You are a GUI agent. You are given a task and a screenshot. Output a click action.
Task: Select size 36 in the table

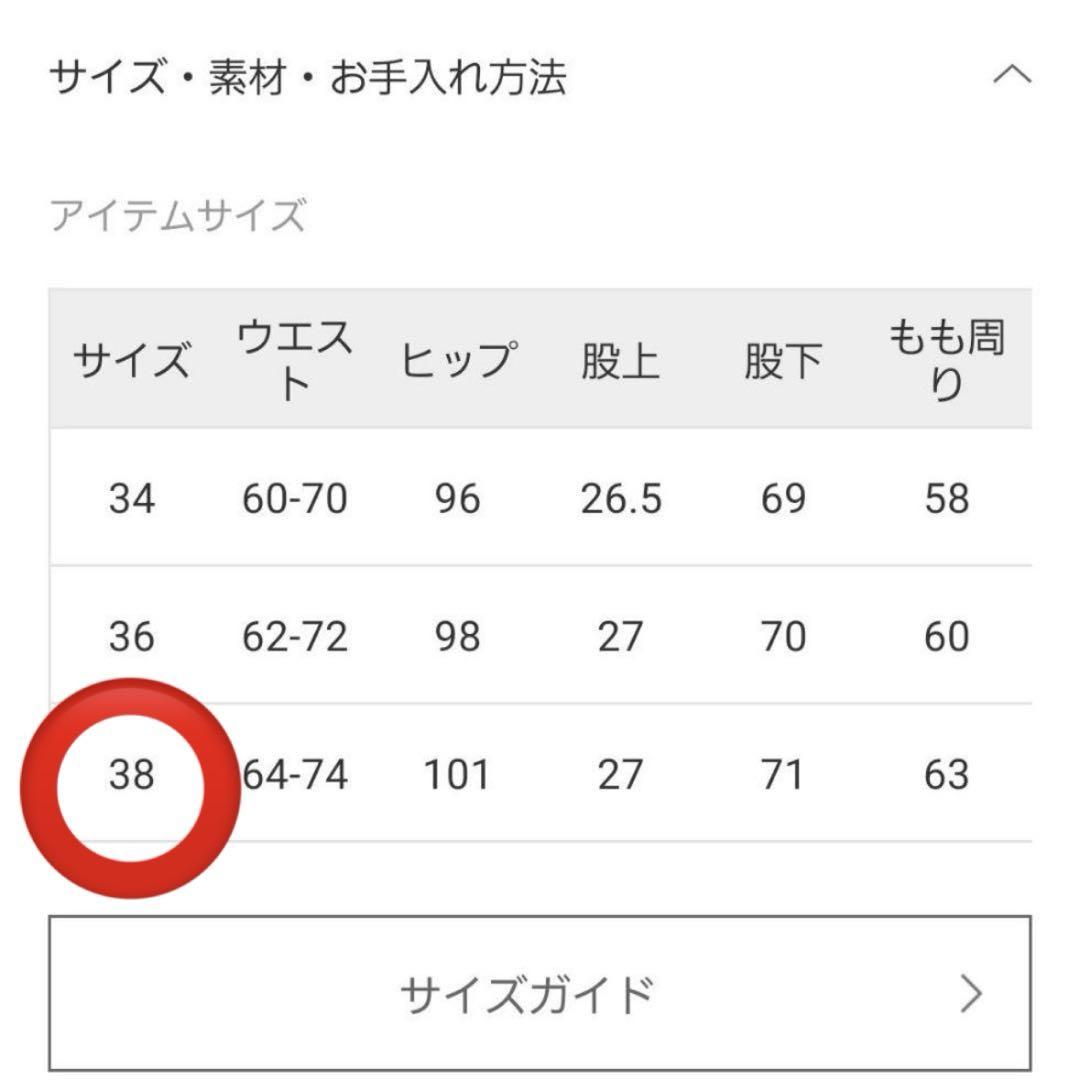coord(132,636)
